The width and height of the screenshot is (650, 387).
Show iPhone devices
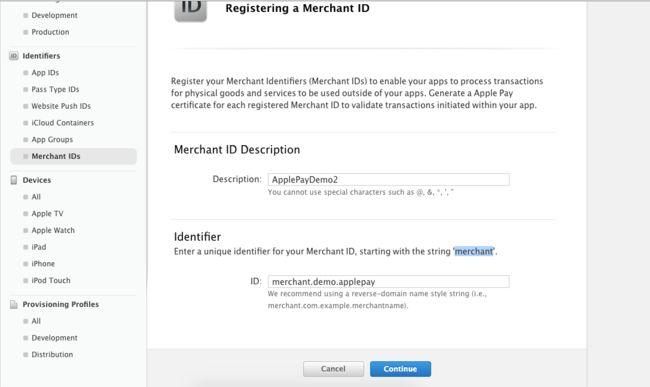tap(43, 264)
